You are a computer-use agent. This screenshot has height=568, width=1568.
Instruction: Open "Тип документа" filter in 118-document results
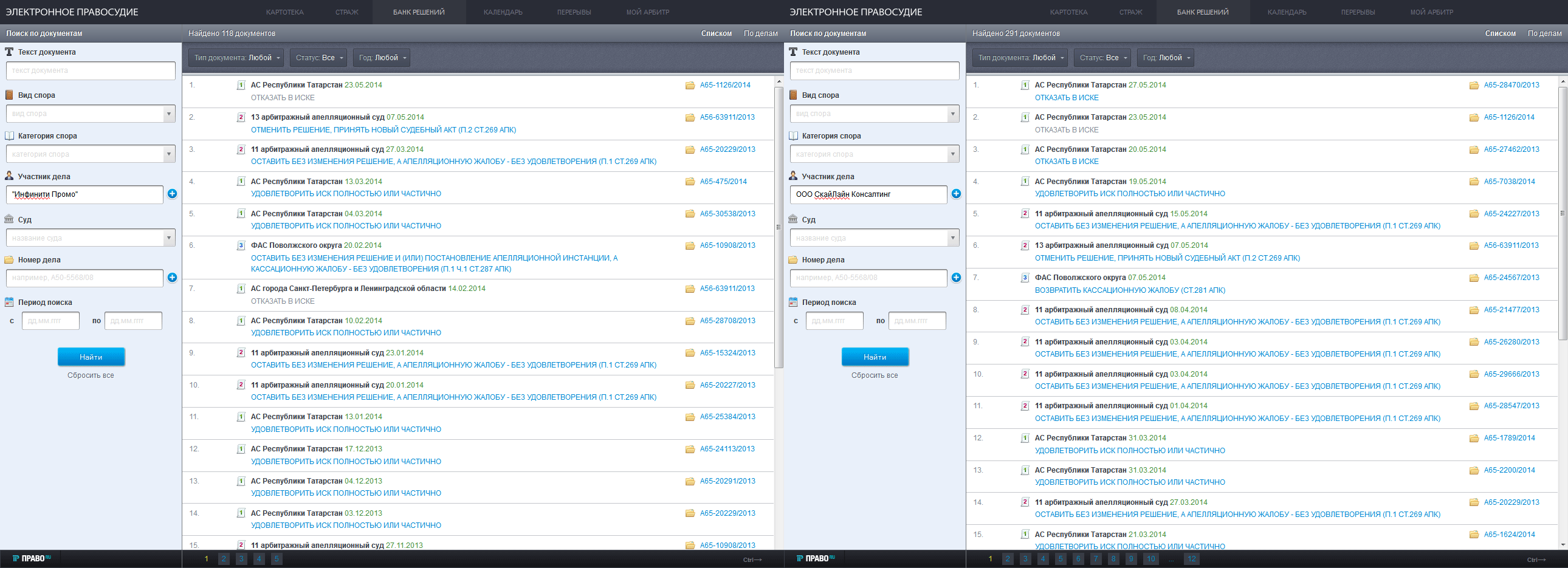point(236,58)
